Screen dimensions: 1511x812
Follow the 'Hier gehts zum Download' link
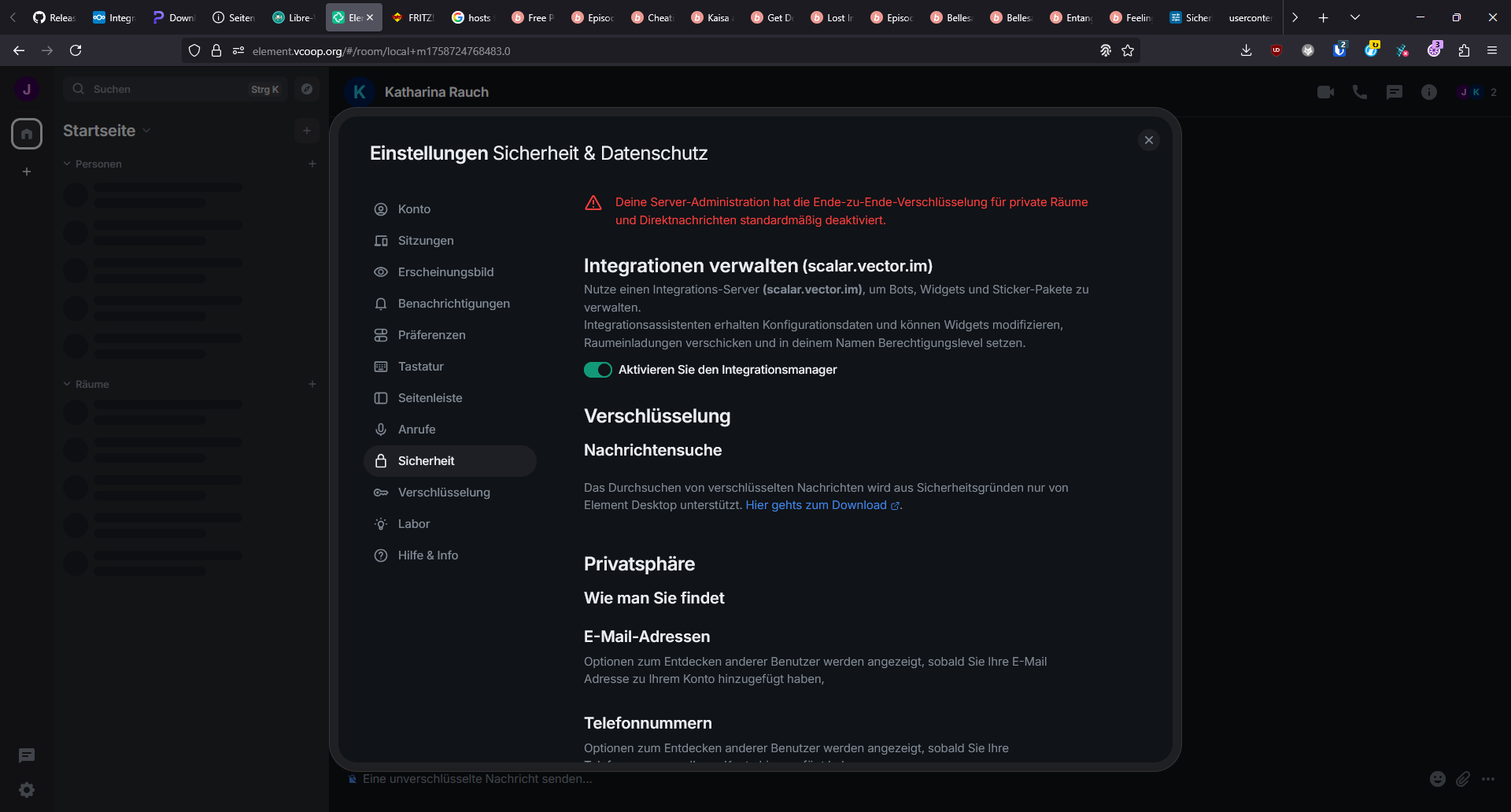(816, 505)
